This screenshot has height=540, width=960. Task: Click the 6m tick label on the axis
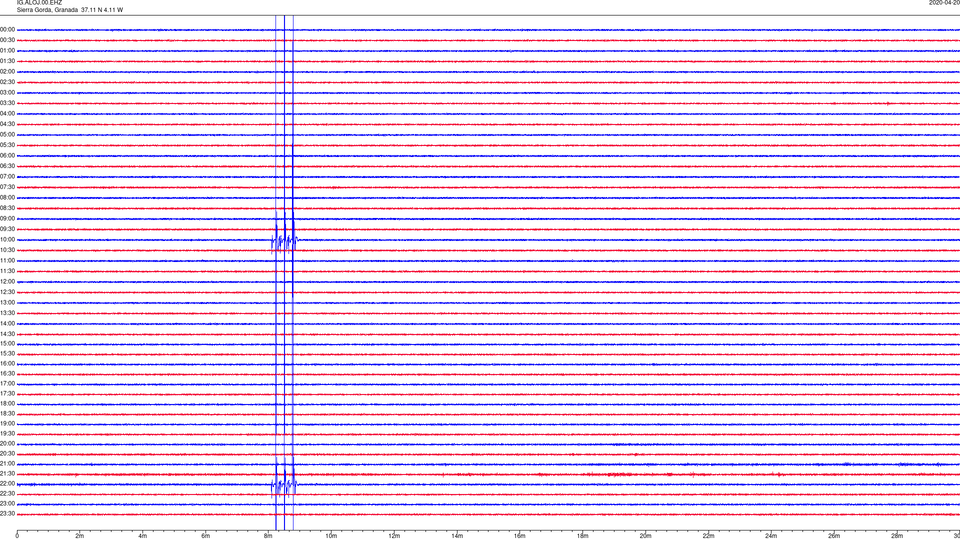[206, 536]
